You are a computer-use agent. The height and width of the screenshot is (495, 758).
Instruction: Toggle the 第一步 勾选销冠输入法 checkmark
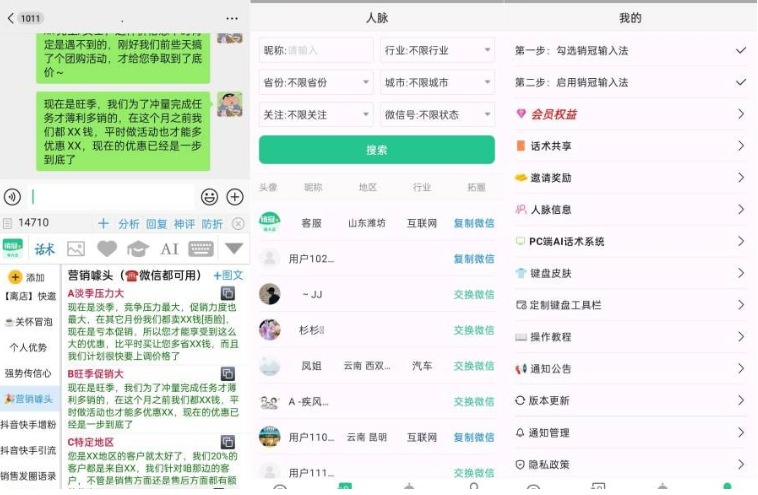[740, 50]
